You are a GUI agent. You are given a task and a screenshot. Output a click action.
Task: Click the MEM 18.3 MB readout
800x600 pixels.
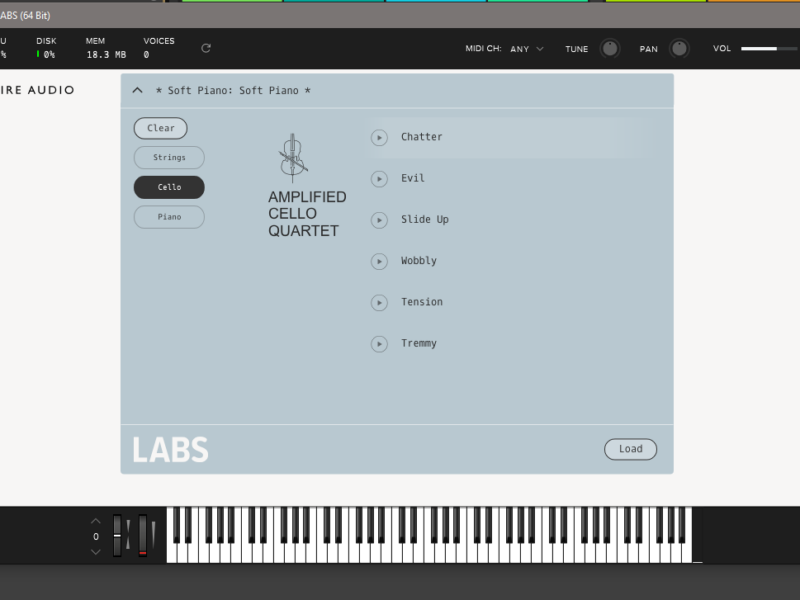click(106, 48)
